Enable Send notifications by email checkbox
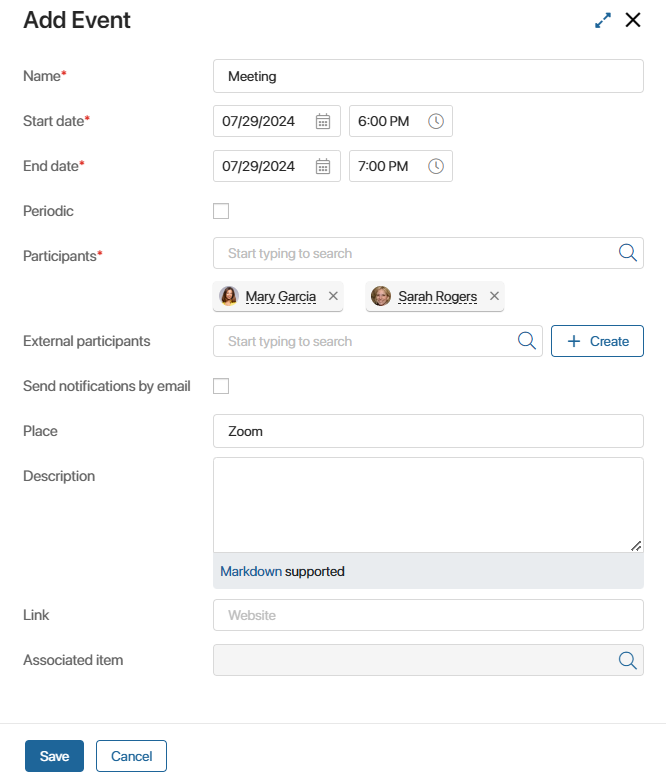Screen dimensions: 666x782 [221, 386]
